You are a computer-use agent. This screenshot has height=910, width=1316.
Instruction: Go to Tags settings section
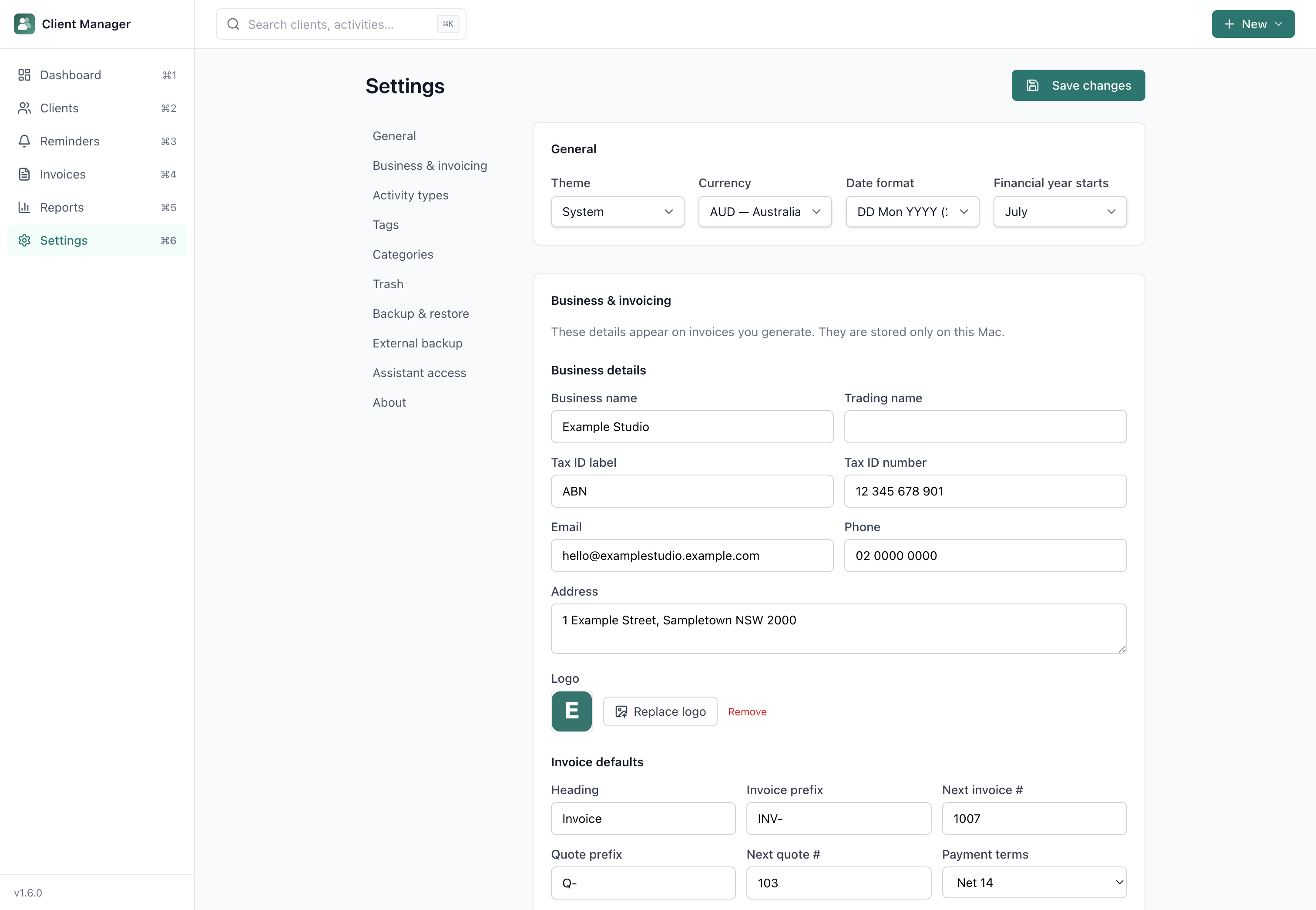pyautogui.click(x=385, y=225)
